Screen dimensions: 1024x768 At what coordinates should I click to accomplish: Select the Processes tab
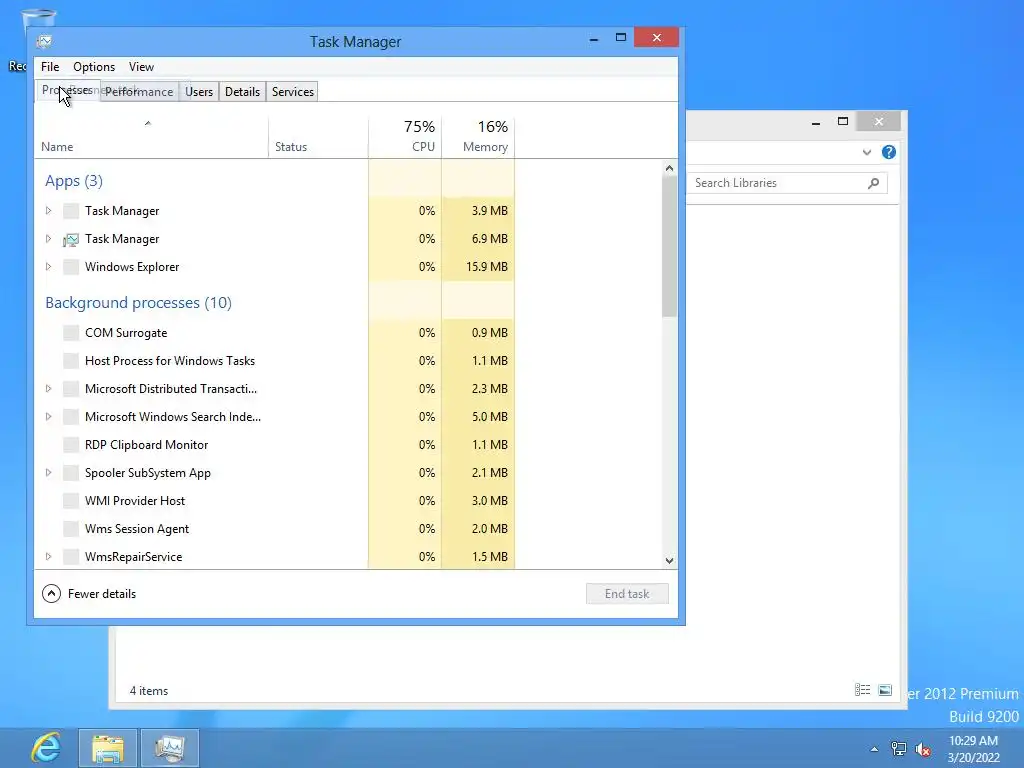pos(67,90)
